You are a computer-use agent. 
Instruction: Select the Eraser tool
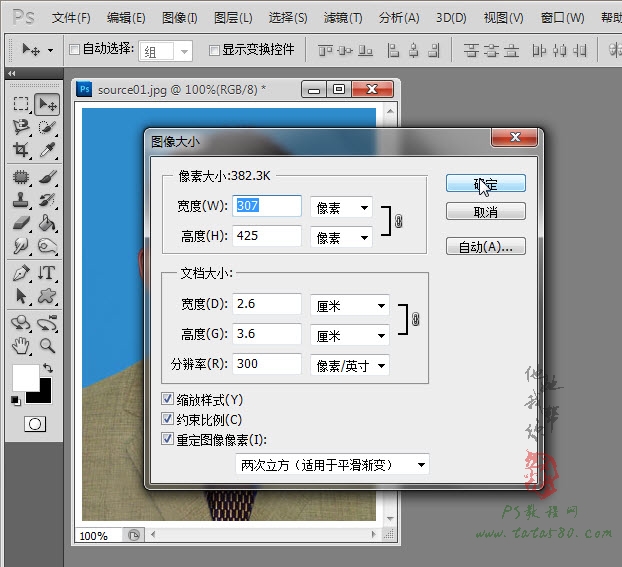coord(21,223)
